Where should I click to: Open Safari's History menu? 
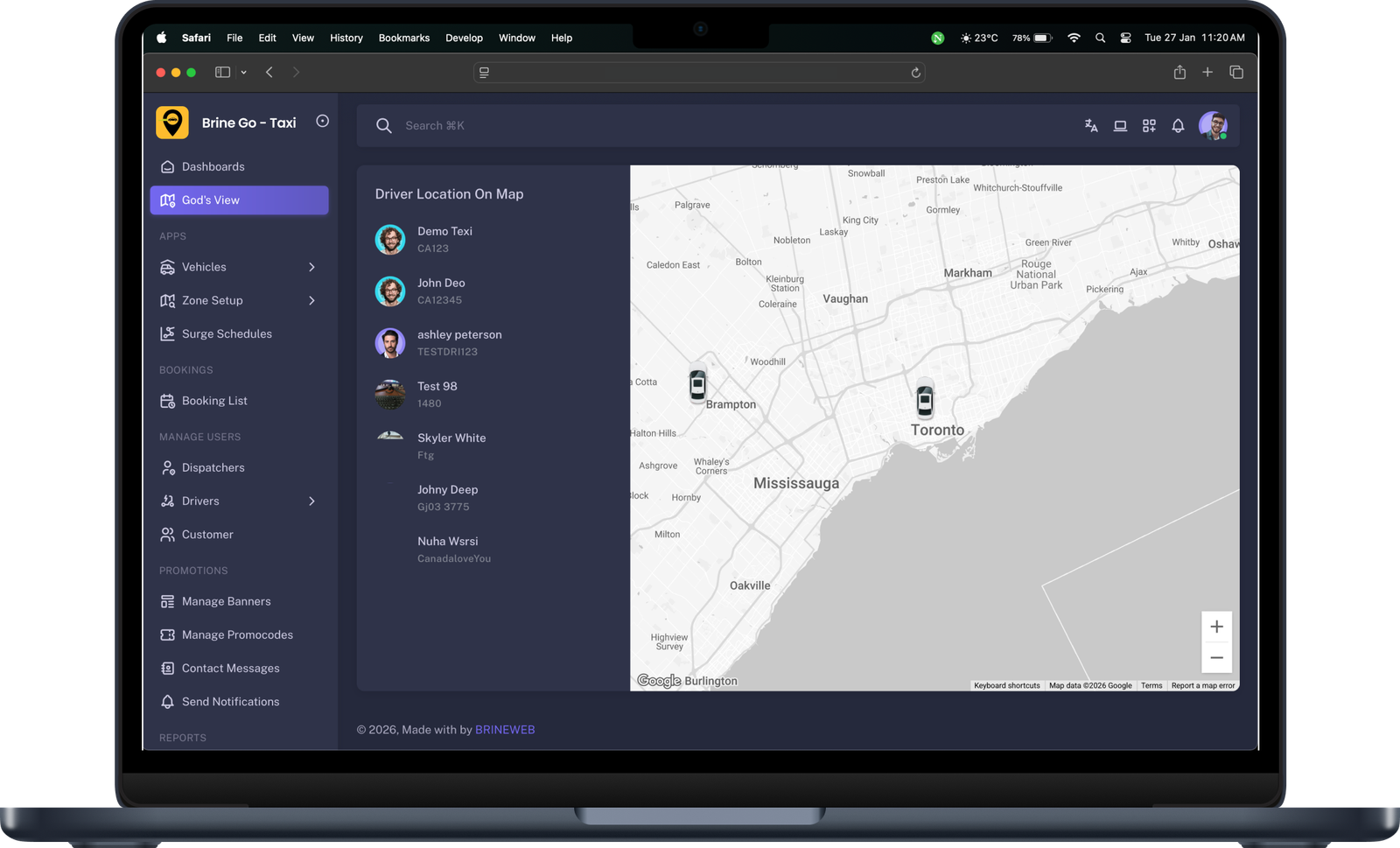point(346,38)
